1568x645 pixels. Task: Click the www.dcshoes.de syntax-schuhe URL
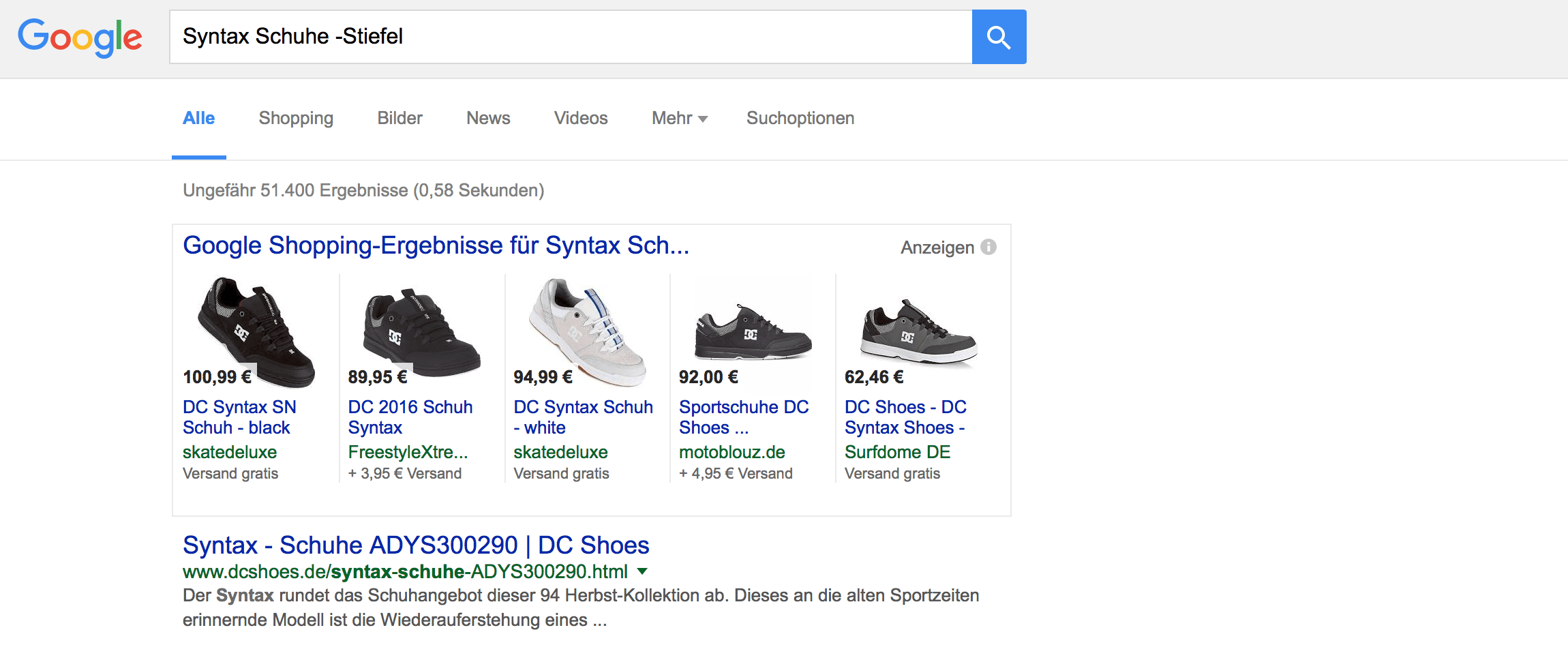[405, 571]
